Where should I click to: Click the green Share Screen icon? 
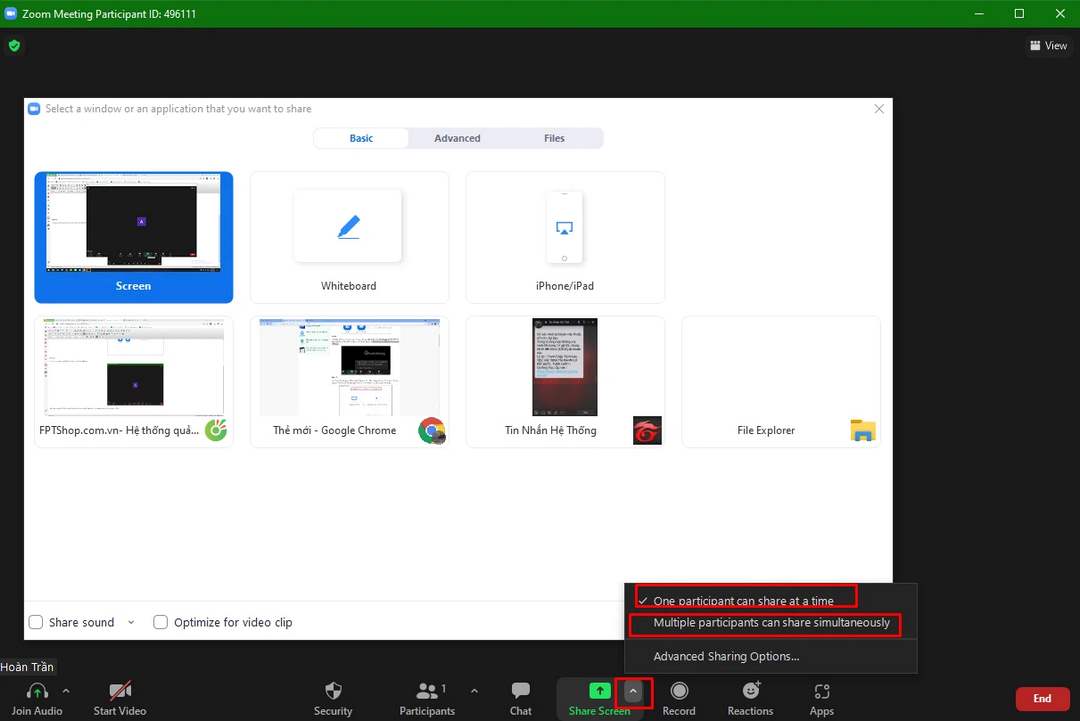coord(599,690)
